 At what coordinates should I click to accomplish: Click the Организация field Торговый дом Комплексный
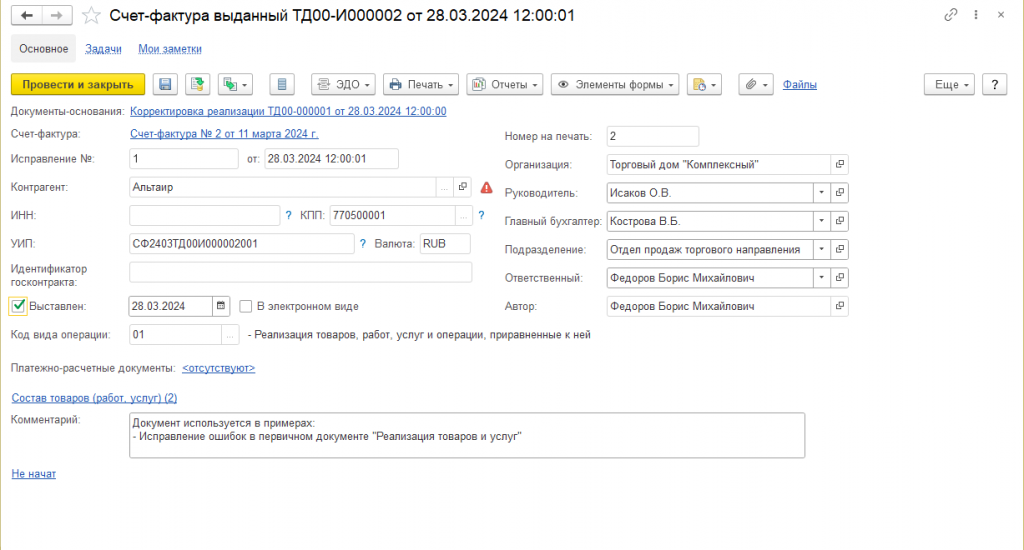pyautogui.click(x=718, y=164)
